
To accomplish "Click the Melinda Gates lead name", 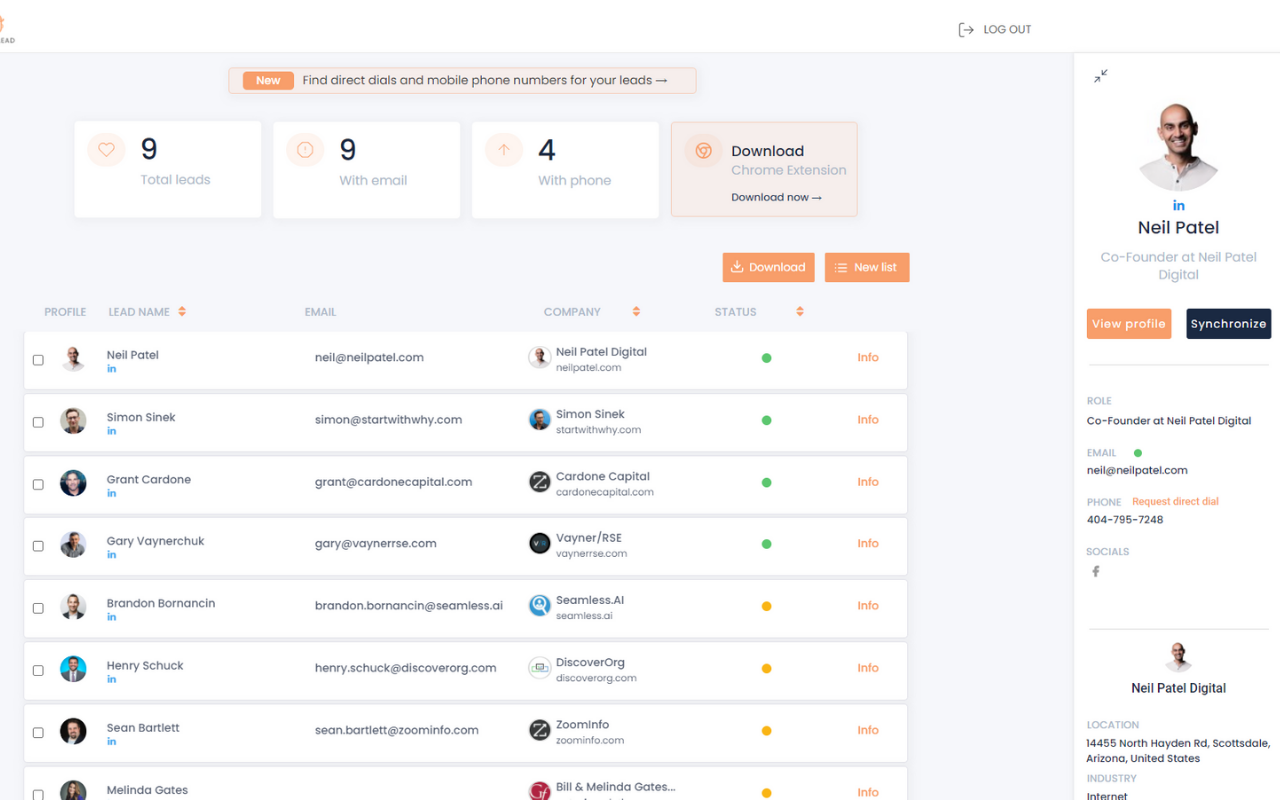I will [147, 790].
